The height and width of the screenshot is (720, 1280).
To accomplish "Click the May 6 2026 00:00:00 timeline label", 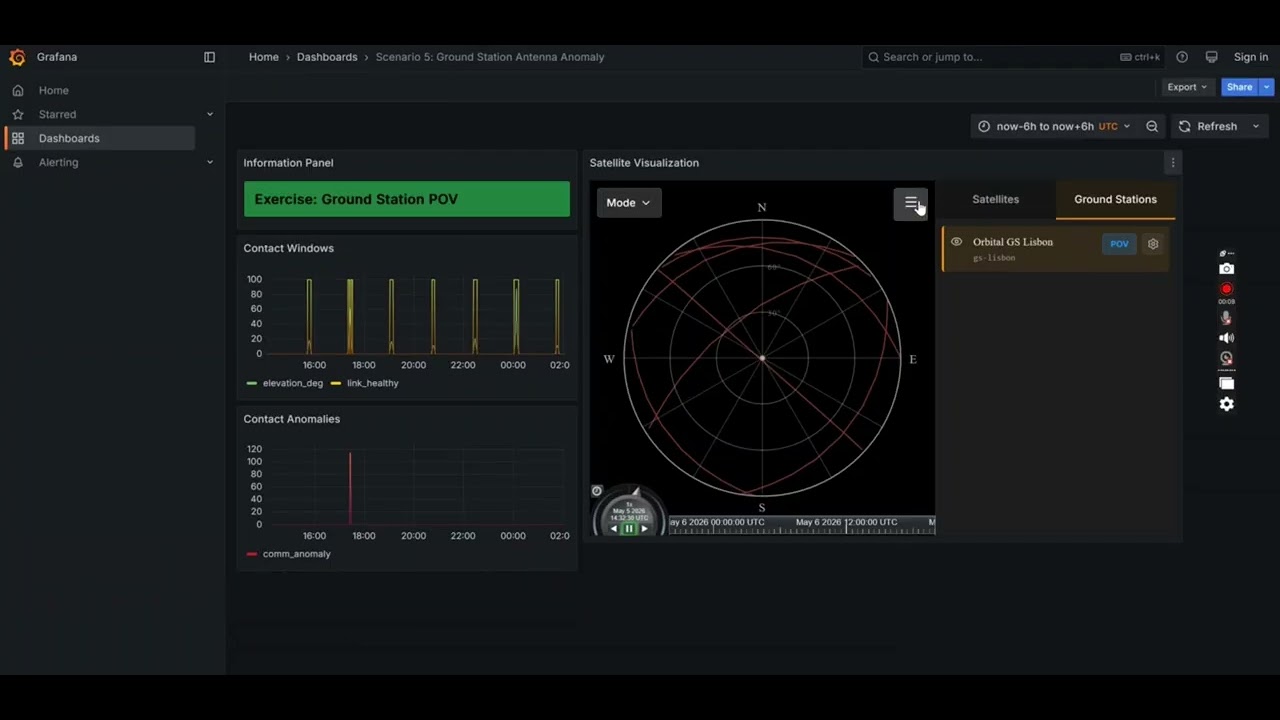I will (716, 522).
